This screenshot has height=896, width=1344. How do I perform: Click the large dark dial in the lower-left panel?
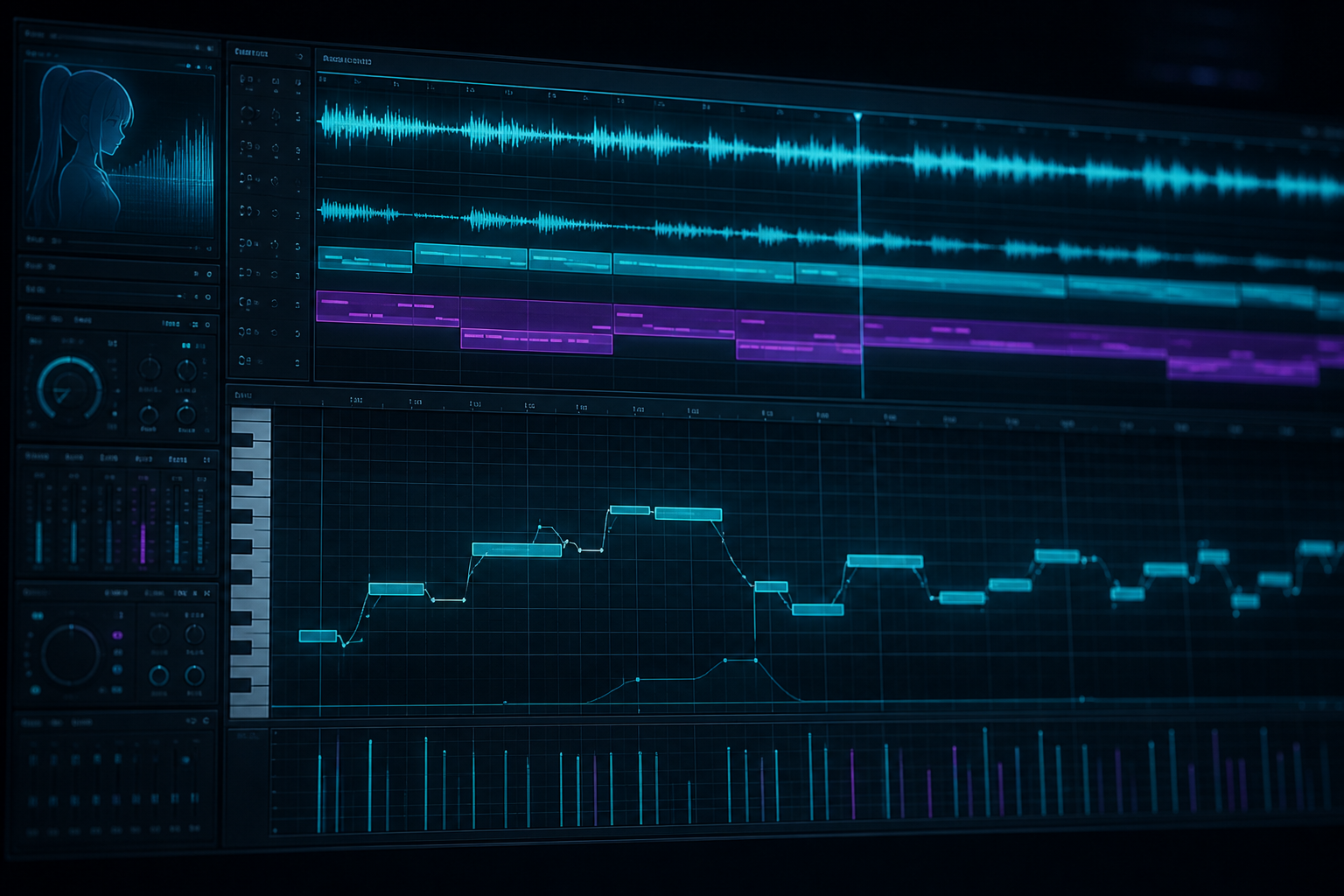pos(71,654)
